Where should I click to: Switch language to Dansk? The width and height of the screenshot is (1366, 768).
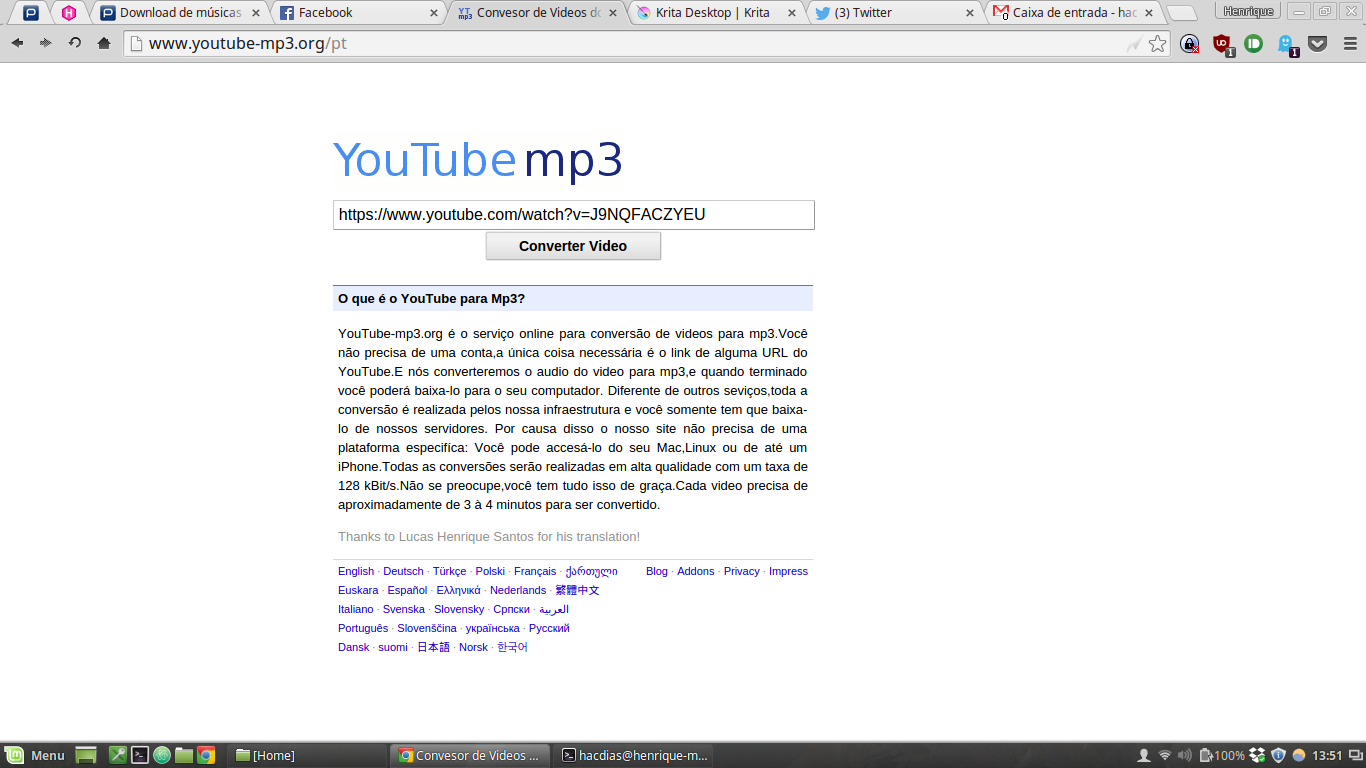tap(354, 647)
